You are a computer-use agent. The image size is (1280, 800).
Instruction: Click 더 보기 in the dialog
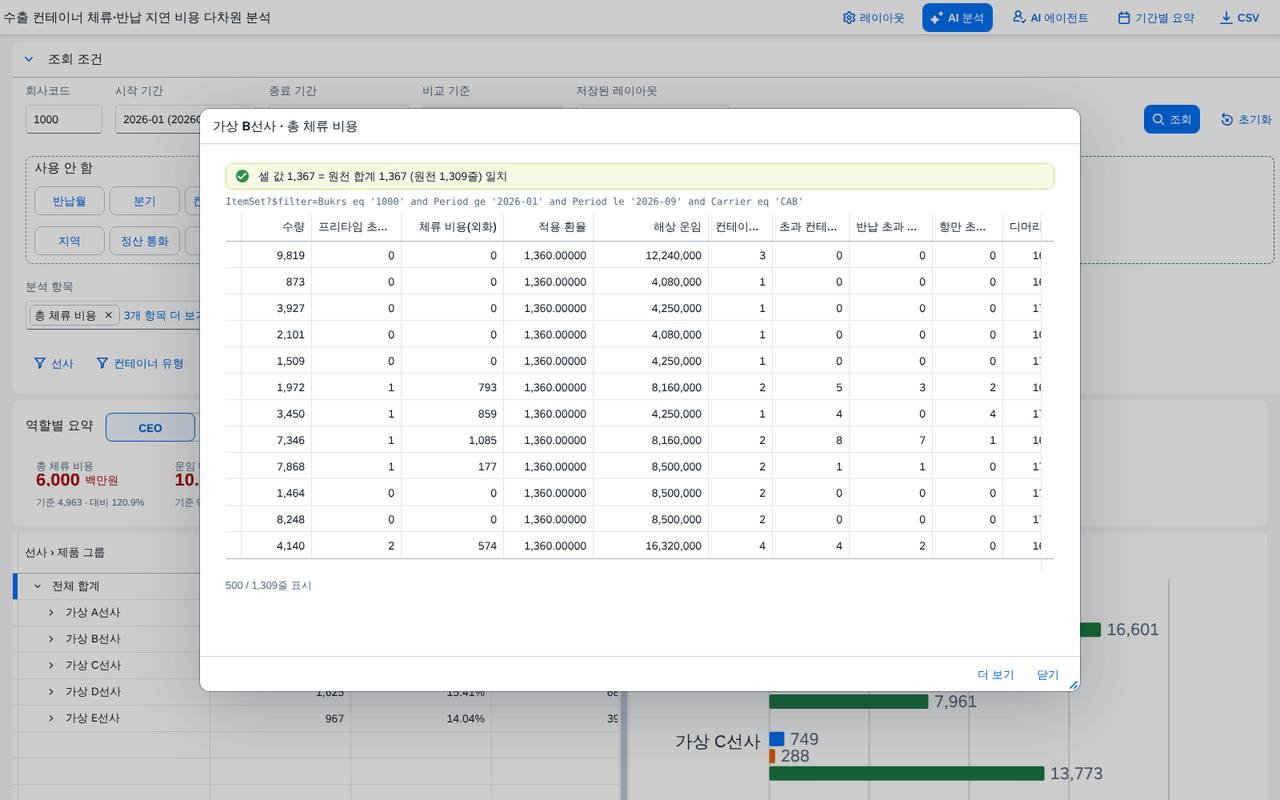(x=996, y=675)
